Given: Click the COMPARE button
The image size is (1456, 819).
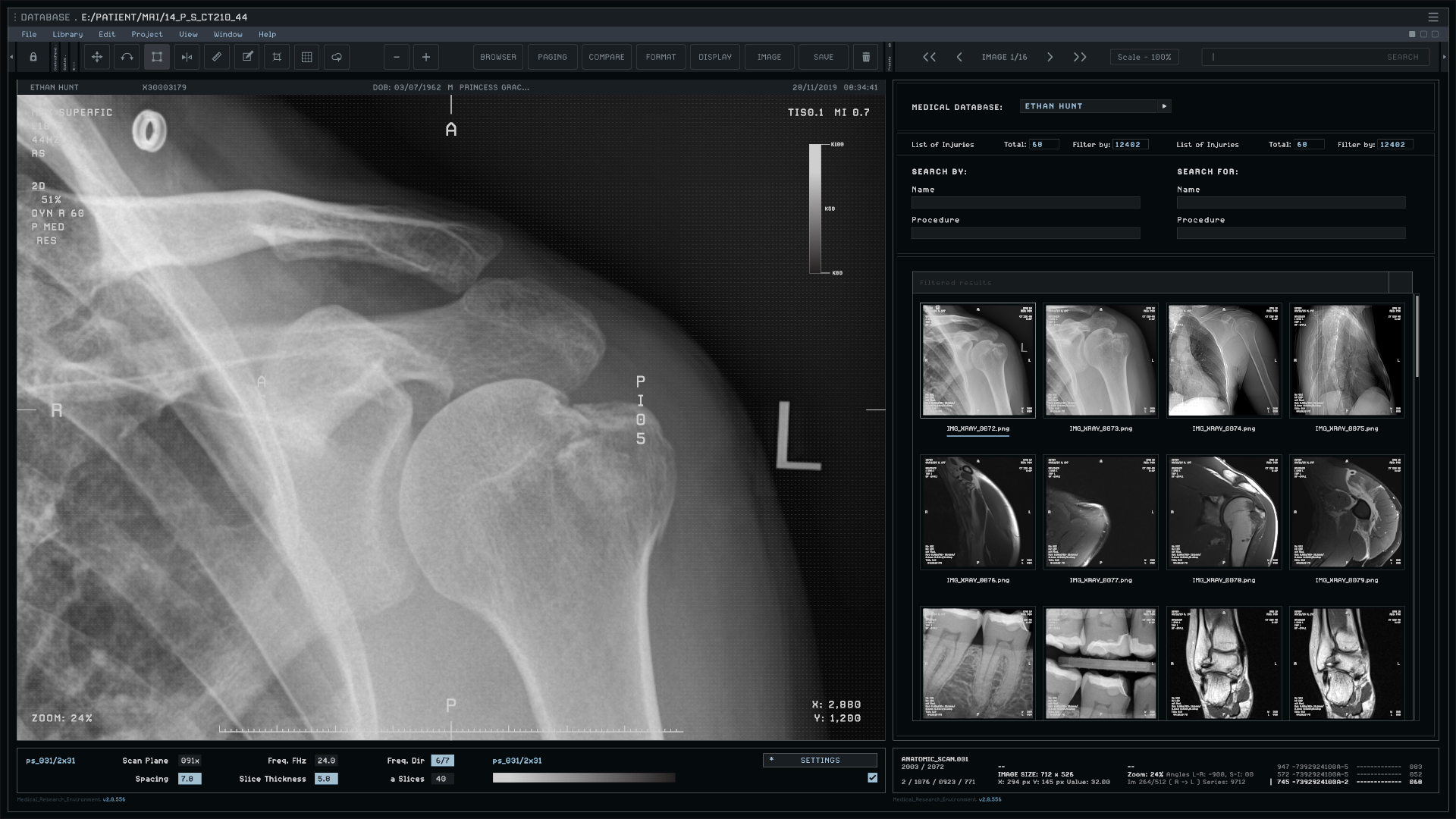Looking at the screenshot, I should 606,57.
